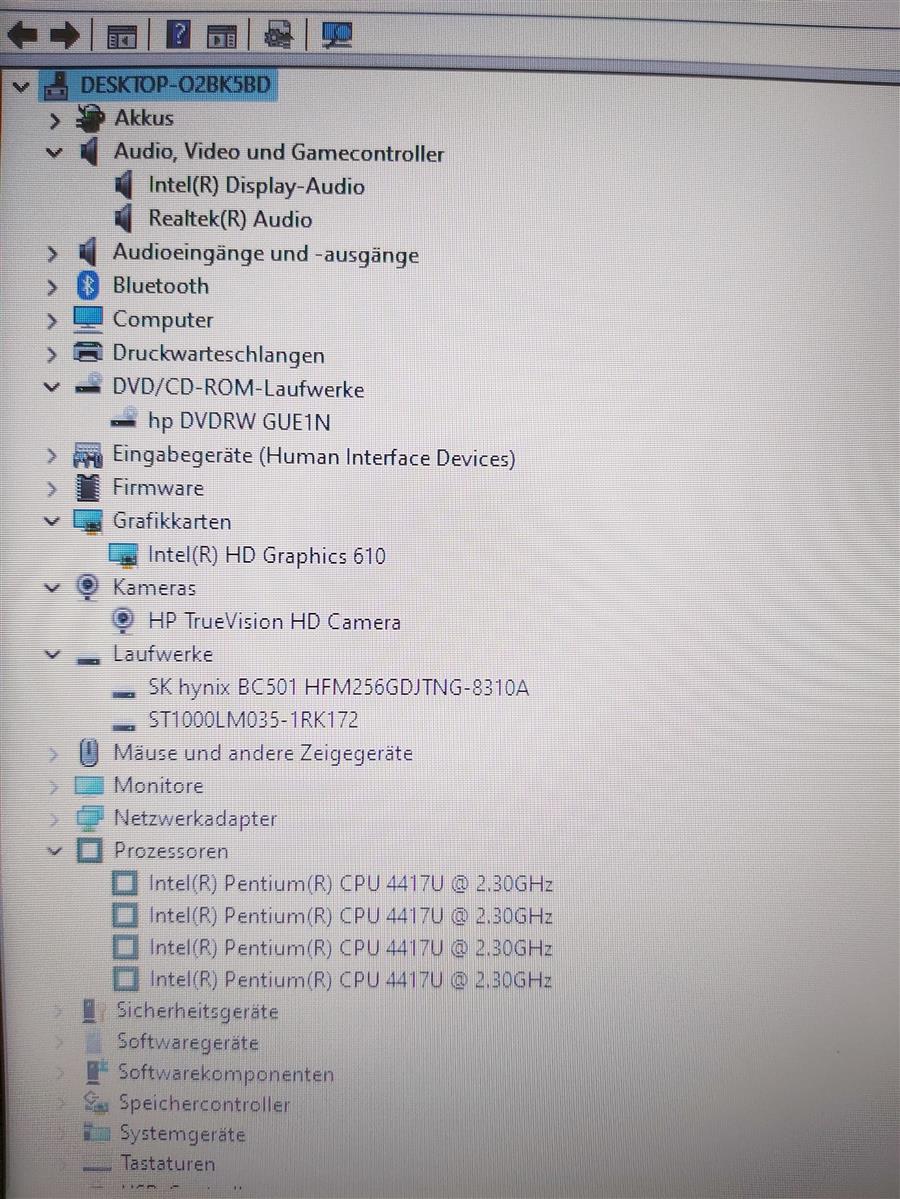This screenshot has height=1199, width=900.
Task: Click the Back arrow in toolbar
Action: (x=22, y=36)
